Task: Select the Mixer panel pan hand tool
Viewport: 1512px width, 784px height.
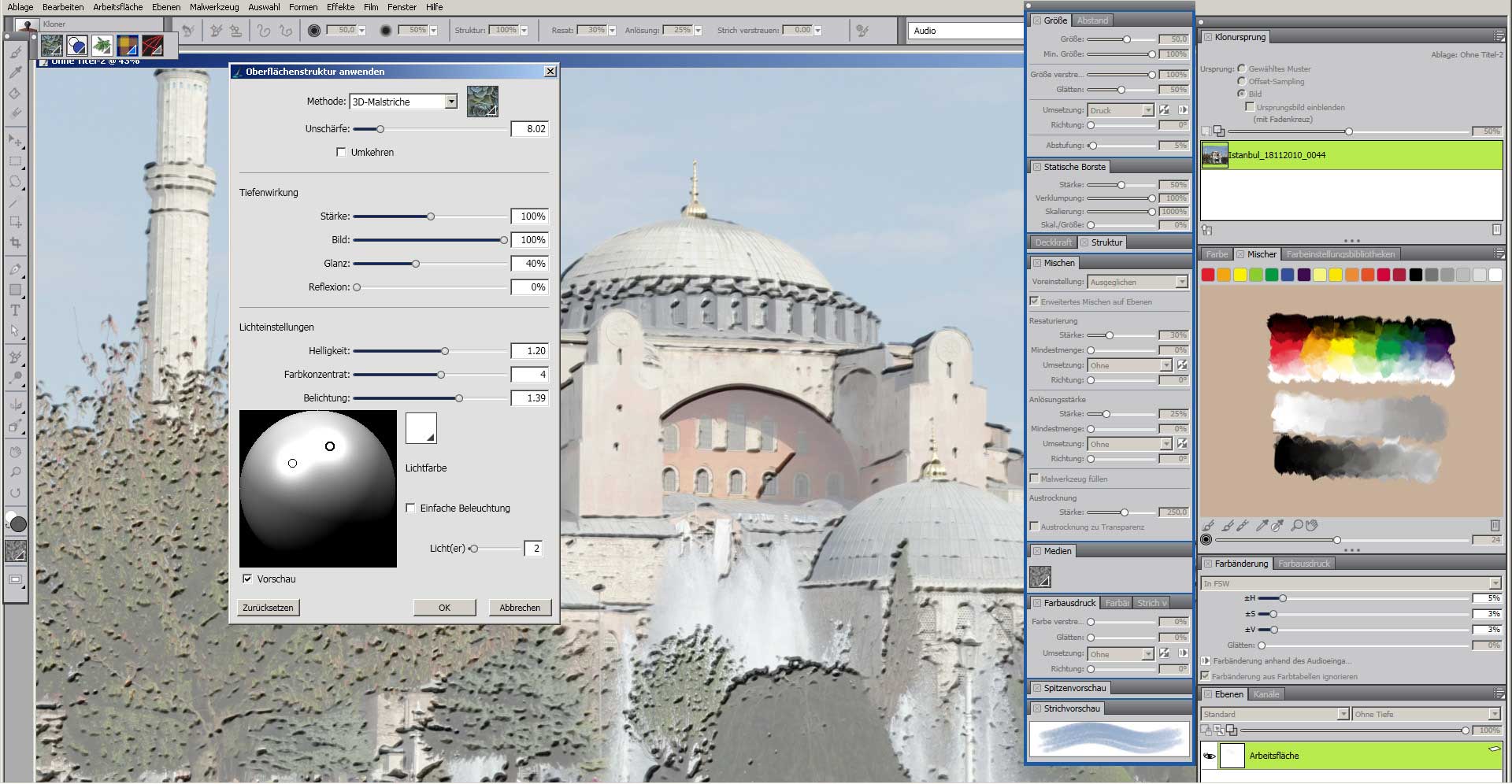Action: point(1312,525)
